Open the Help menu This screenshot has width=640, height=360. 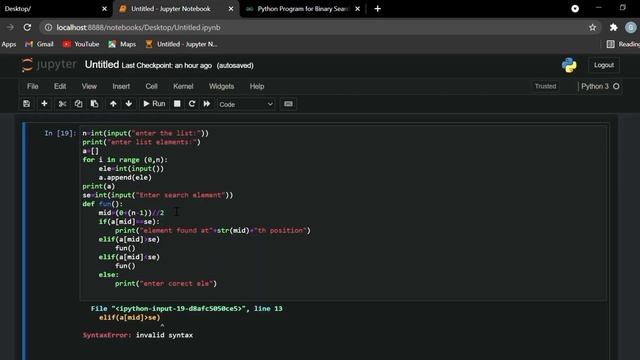tap(257, 87)
